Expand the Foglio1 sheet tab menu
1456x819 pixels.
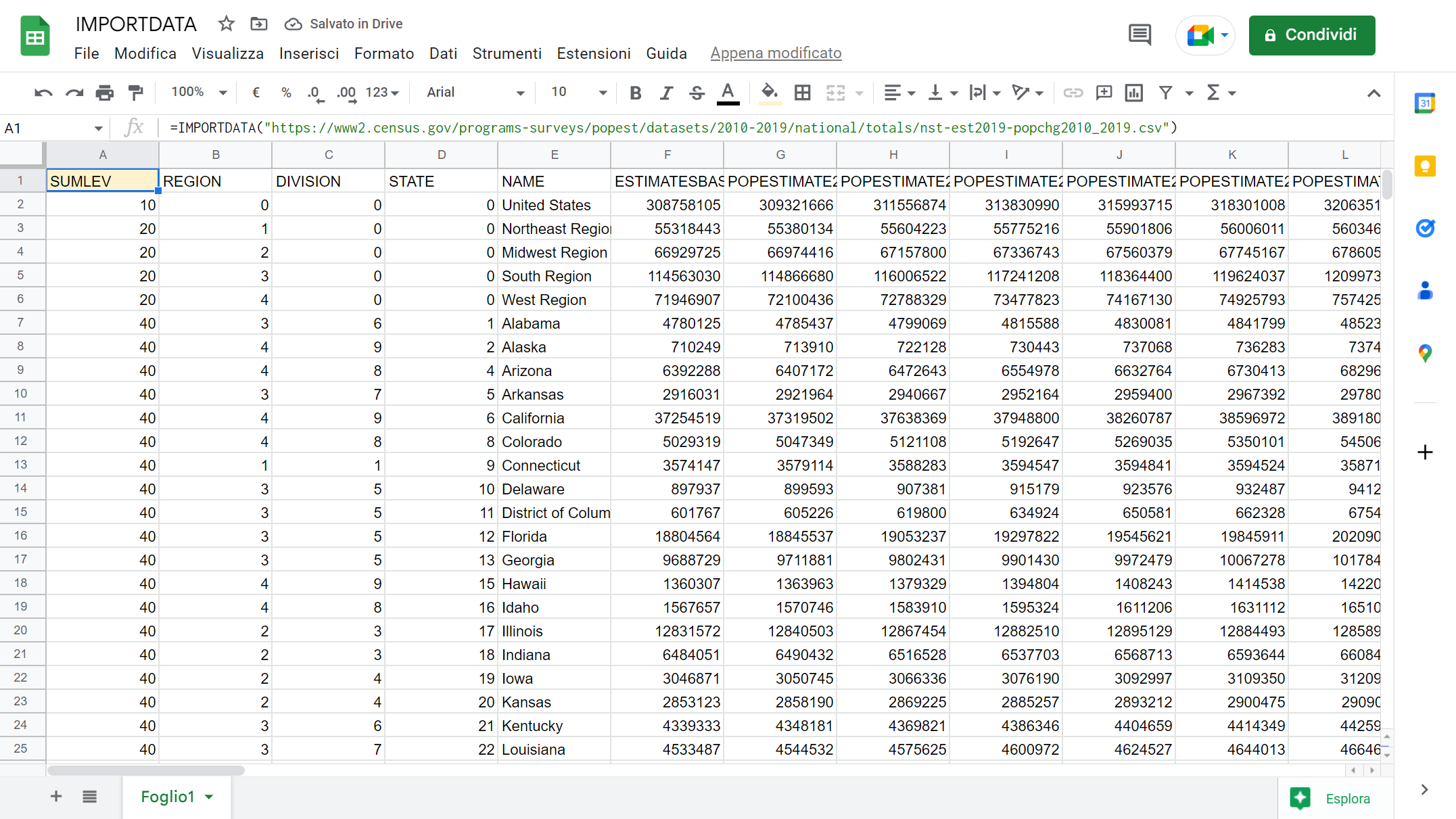(x=209, y=797)
